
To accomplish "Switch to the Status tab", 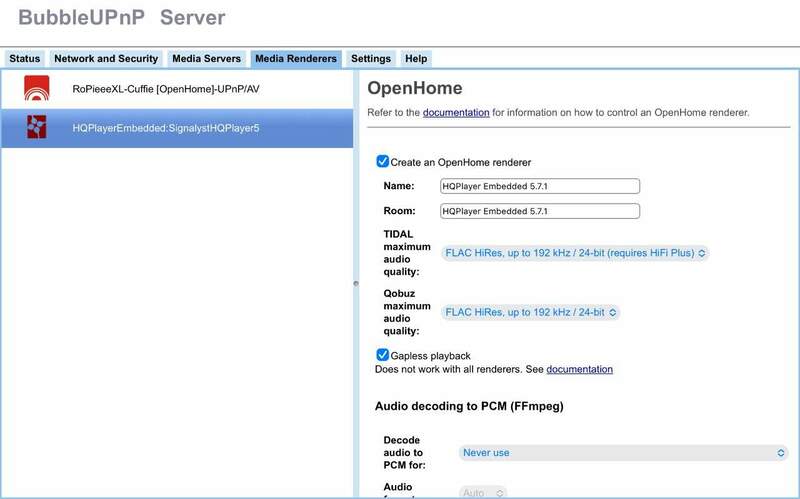I will (x=24, y=59).
